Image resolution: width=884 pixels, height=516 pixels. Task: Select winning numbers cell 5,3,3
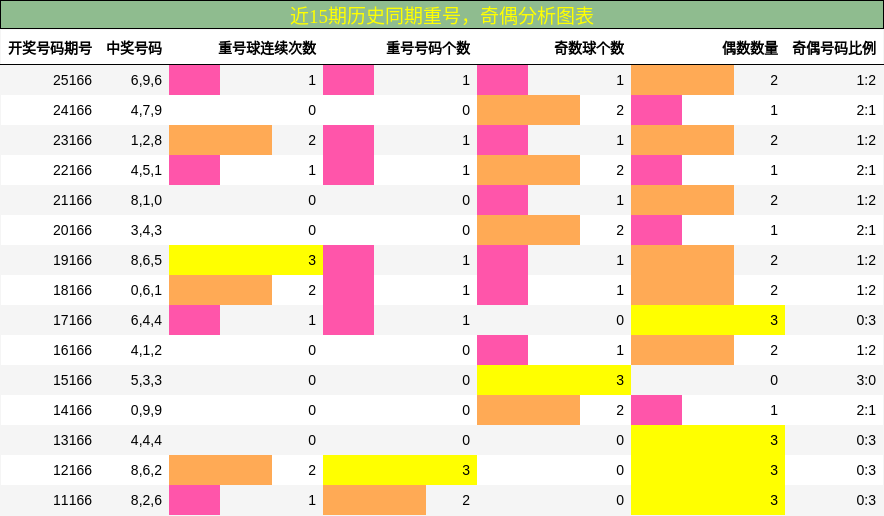146,380
